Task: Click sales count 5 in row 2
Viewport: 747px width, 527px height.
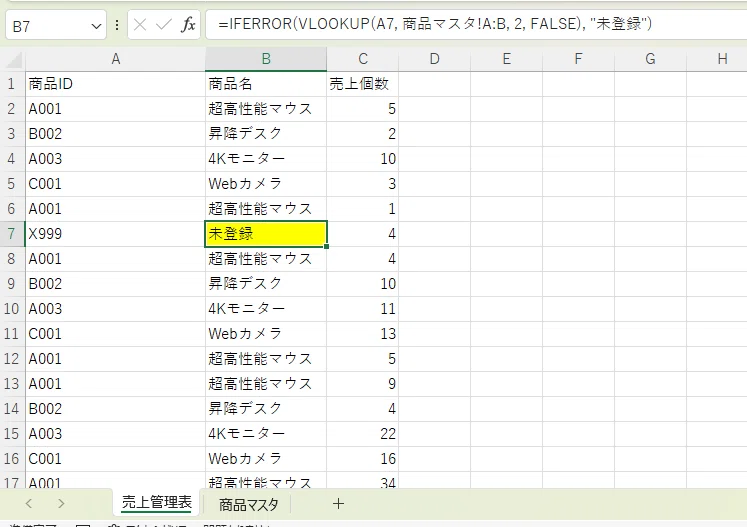Action: click(x=363, y=109)
